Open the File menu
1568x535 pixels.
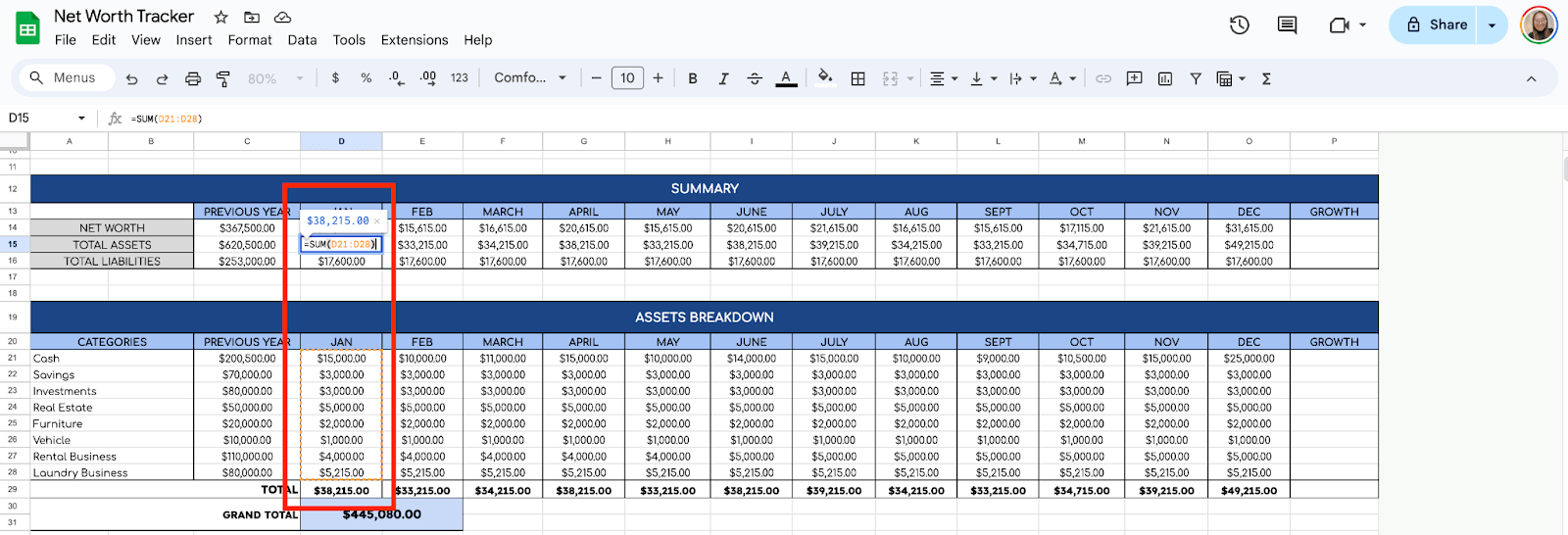click(x=66, y=40)
